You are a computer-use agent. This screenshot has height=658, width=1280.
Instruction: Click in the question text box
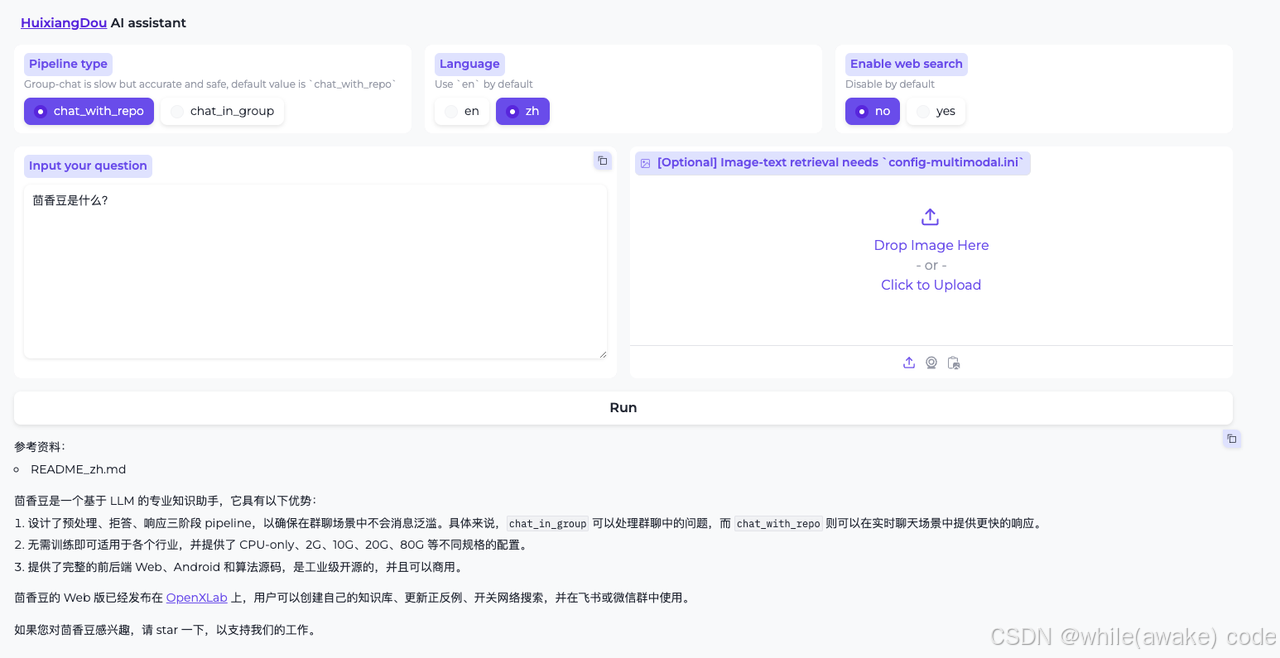[x=315, y=271]
